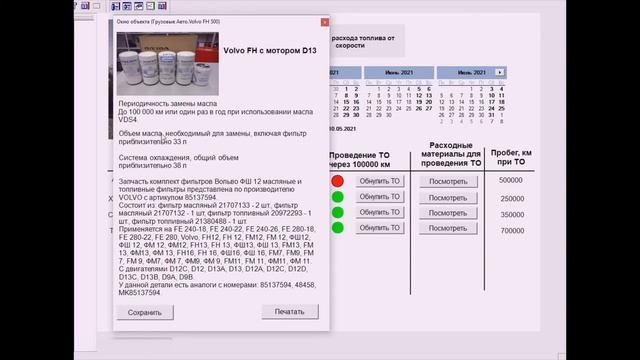640x360 pixels.
Task: Go to next month with calendar arrow
Action: [500, 72]
